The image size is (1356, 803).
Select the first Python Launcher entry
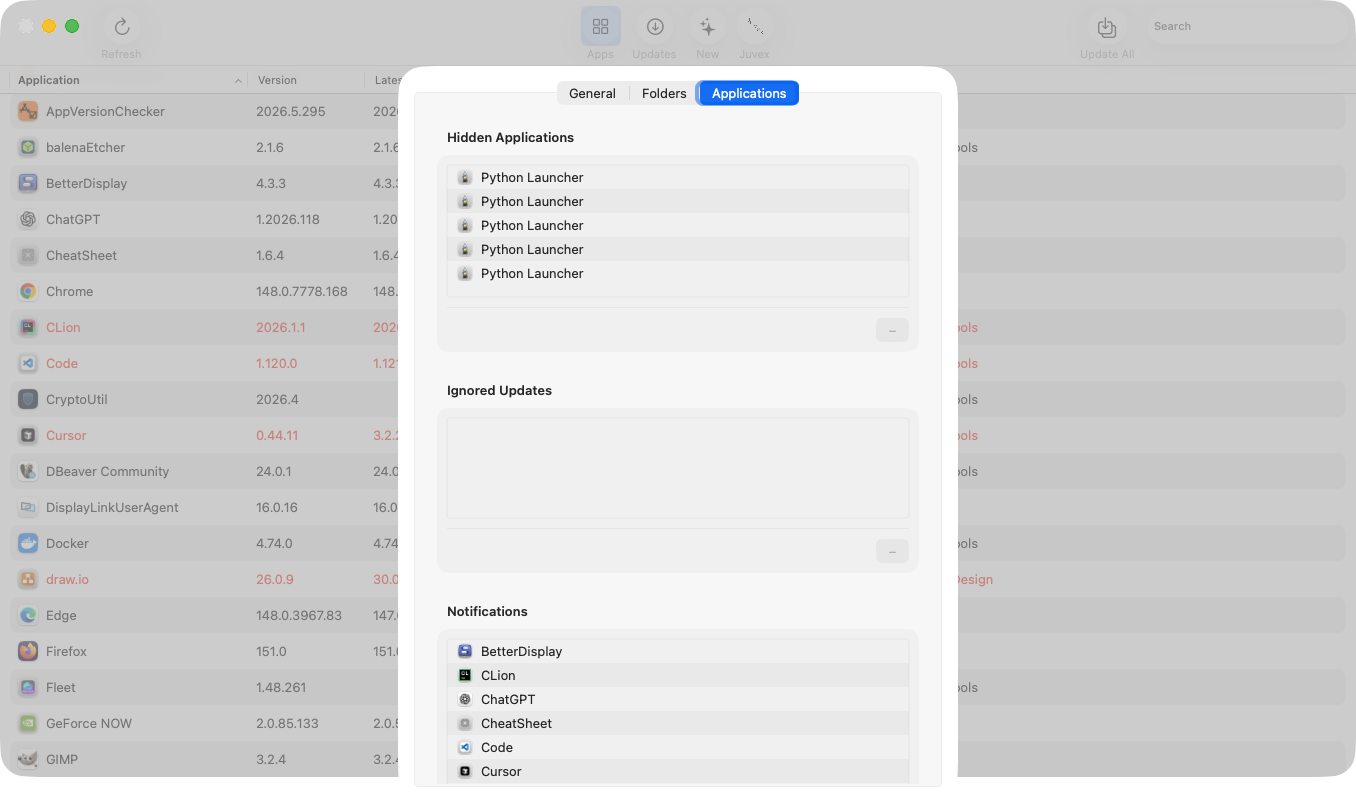click(x=678, y=177)
